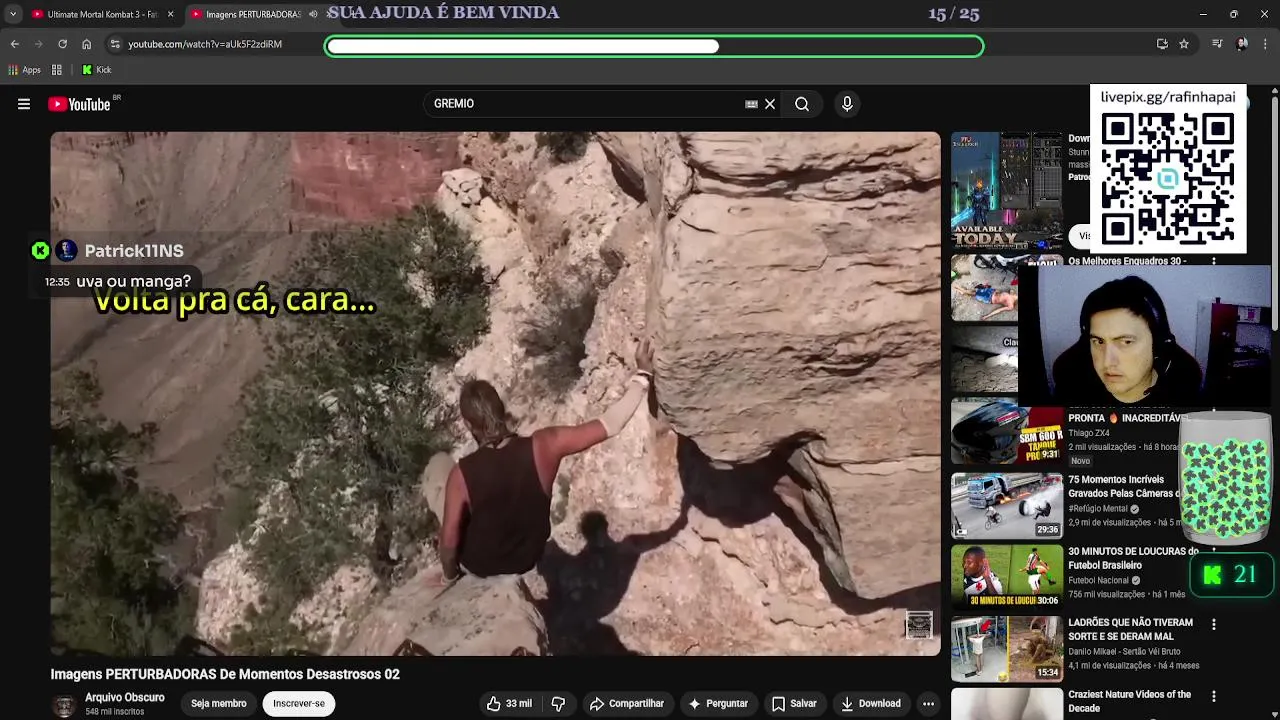Screen dimensions: 1280x720
Task: Open Craziest Nature Videos of the Decade title
Action: point(1129,701)
